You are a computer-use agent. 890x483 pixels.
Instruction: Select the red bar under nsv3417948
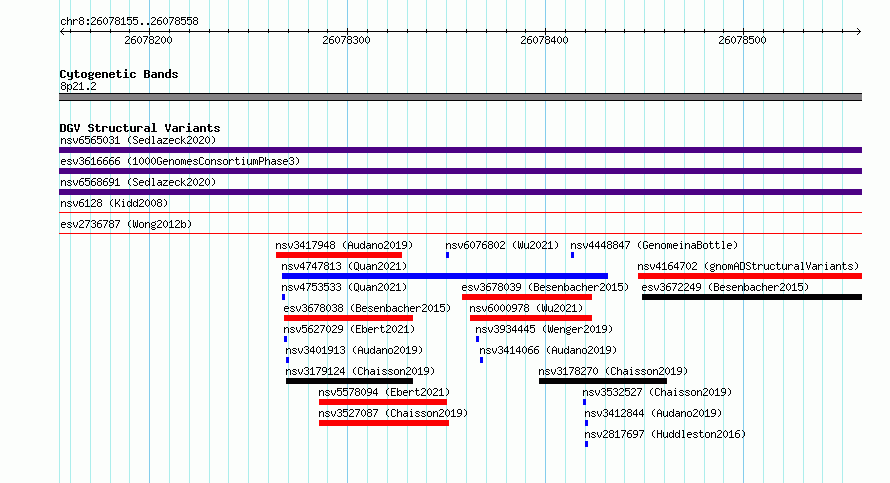tap(339, 255)
